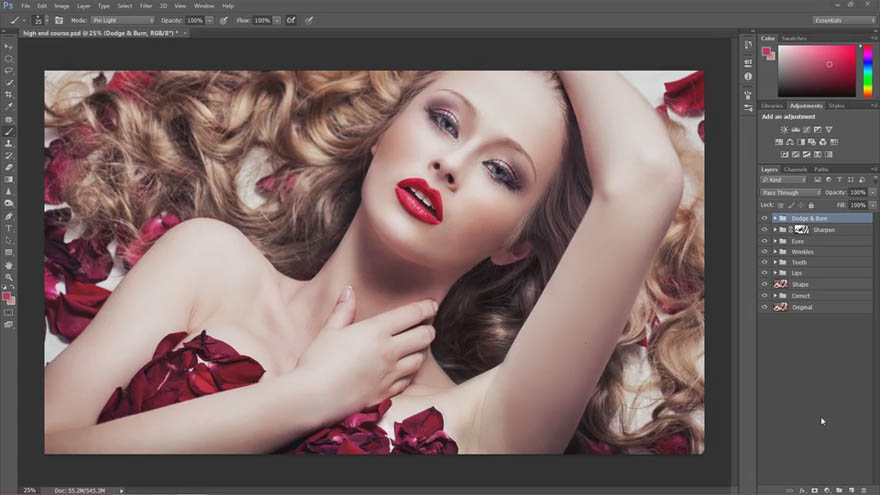The width and height of the screenshot is (880, 495).
Task: Open the Window menu
Action: (x=204, y=6)
